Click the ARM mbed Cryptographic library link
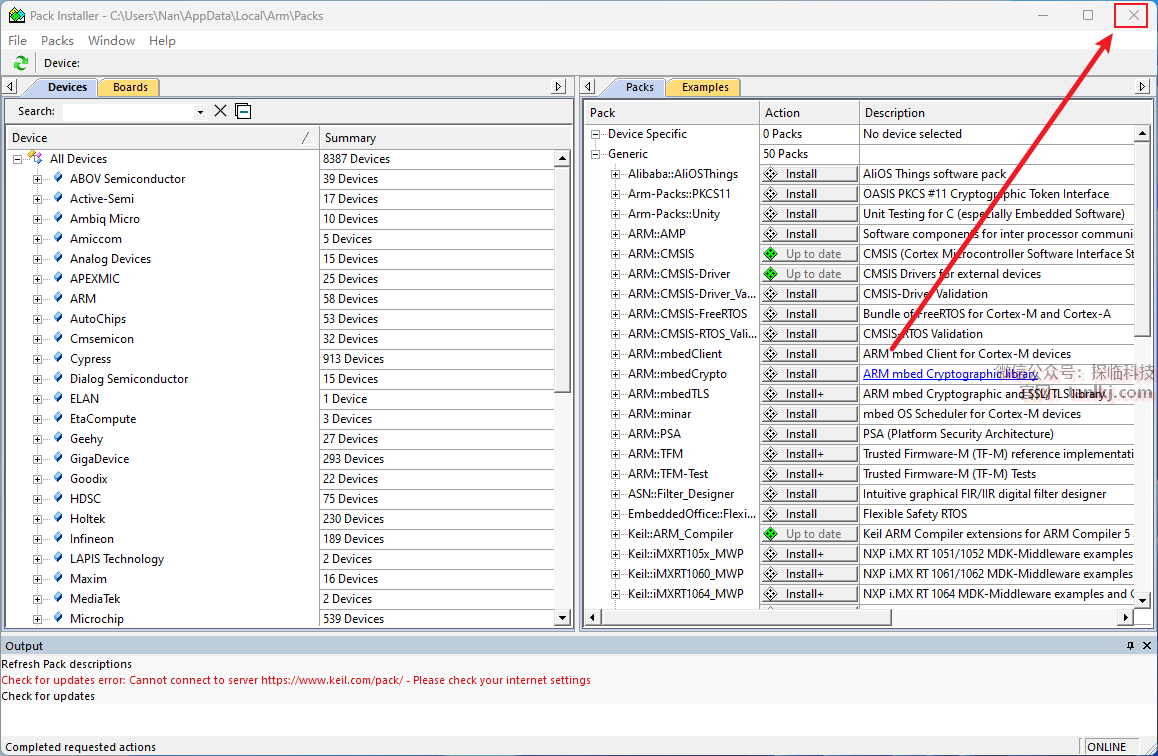This screenshot has height=756, width=1158. (x=949, y=374)
